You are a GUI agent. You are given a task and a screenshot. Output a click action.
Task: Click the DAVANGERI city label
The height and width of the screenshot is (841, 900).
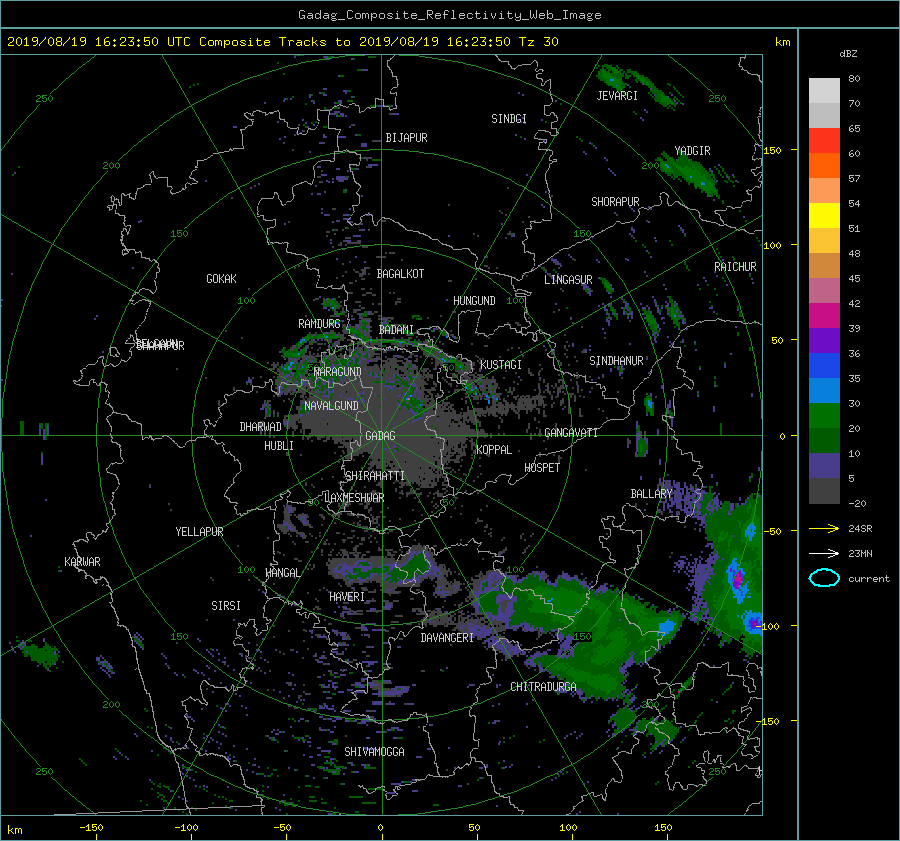(447, 638)
